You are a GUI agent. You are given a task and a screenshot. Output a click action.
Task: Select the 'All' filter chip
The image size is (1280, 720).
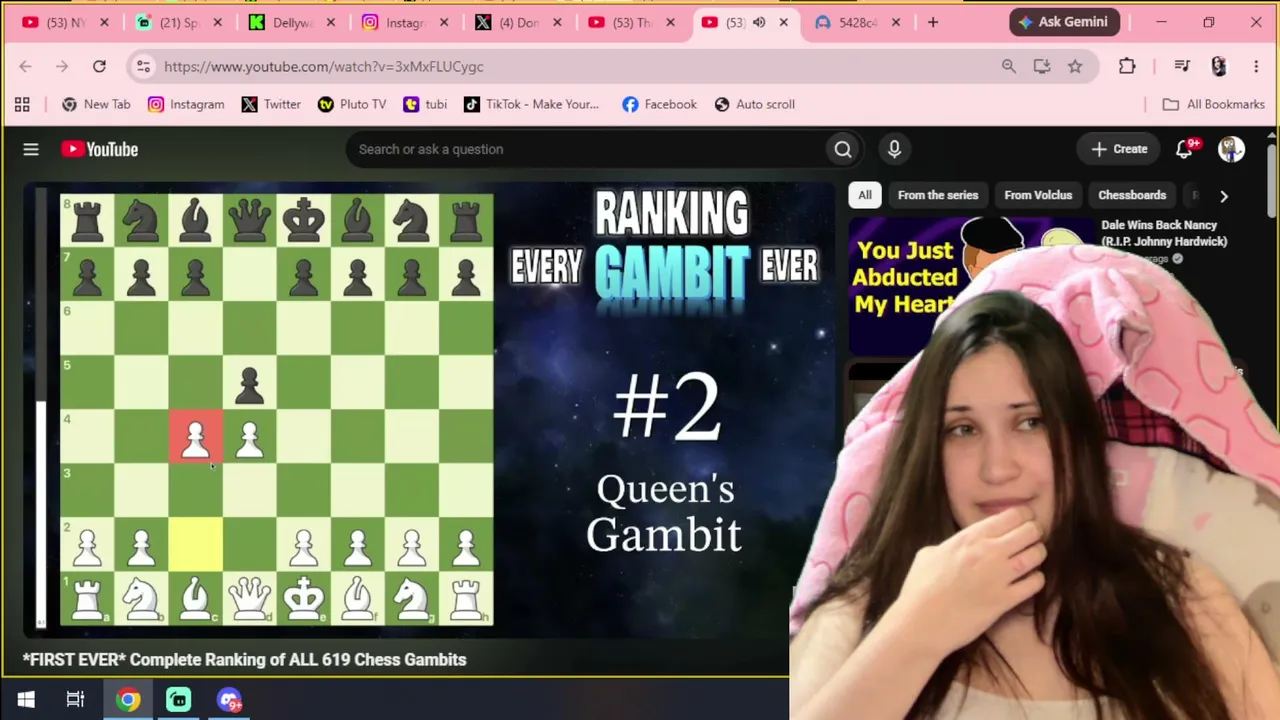865,195
